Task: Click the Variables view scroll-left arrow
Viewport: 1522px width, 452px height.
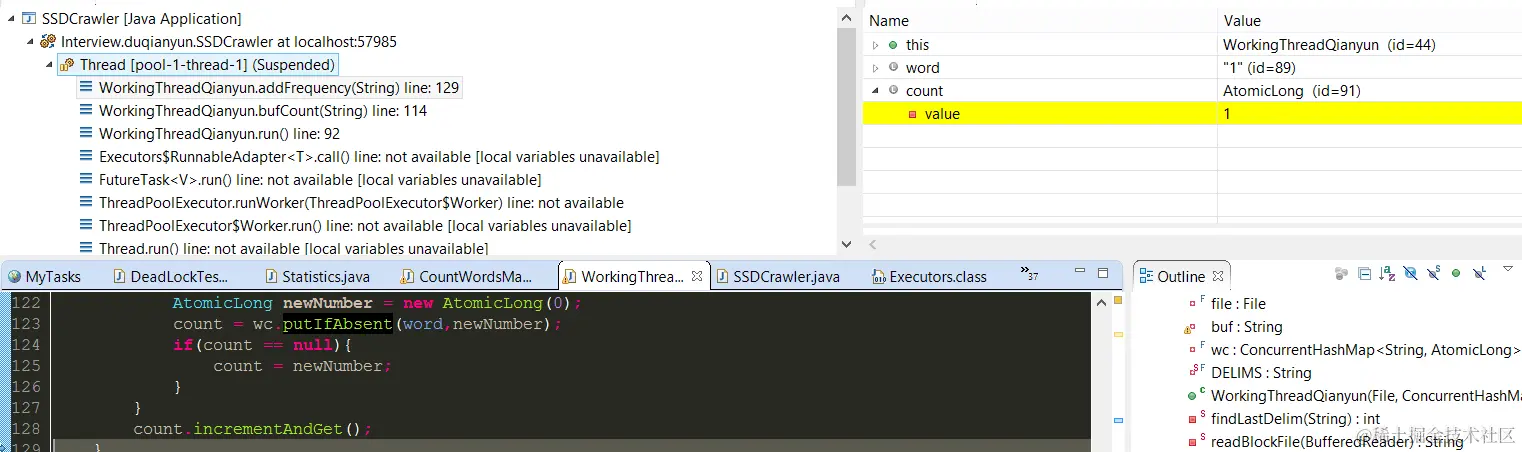Action: coord(871,244)
